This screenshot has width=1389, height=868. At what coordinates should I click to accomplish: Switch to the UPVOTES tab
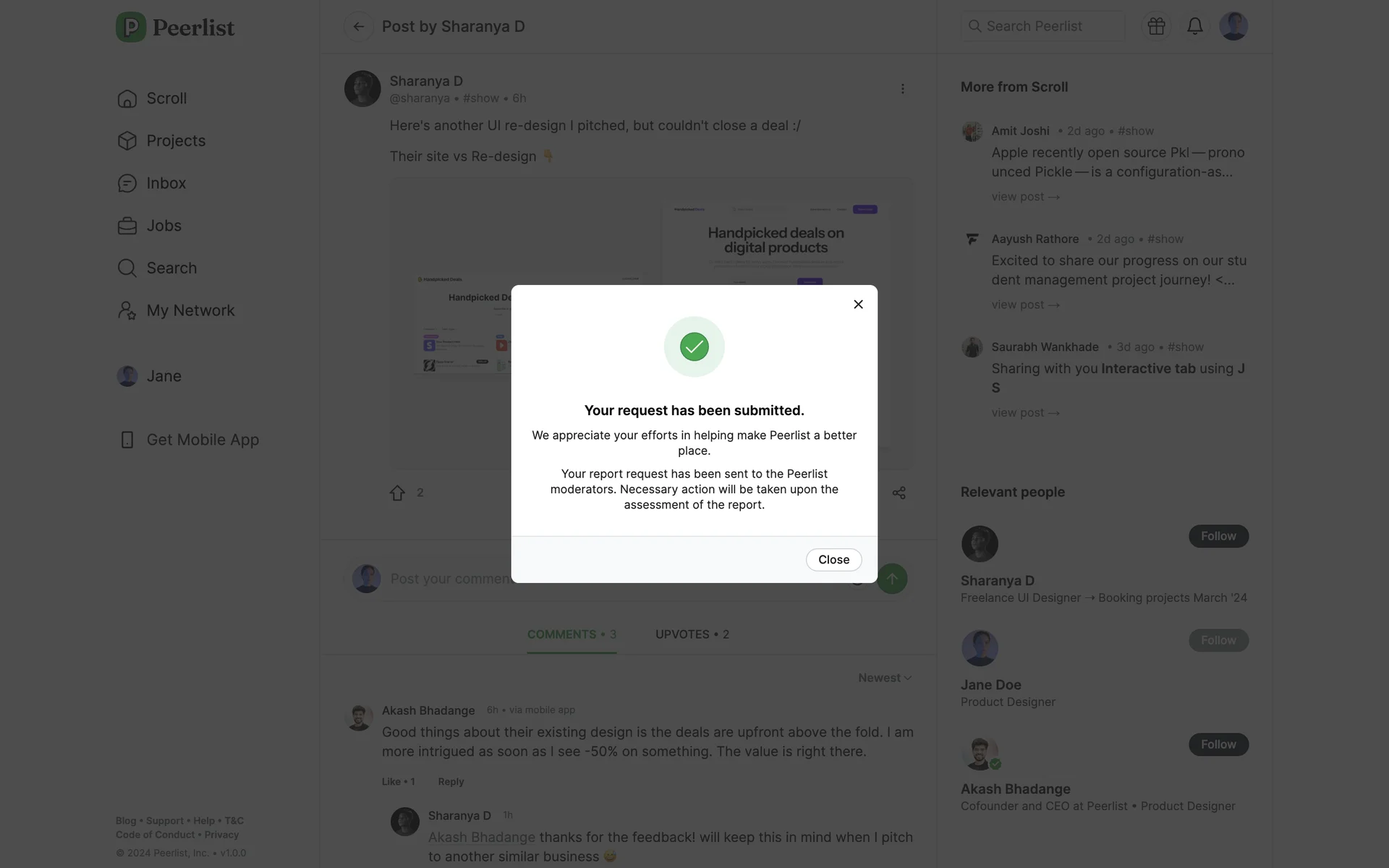(x=692, y=634)
